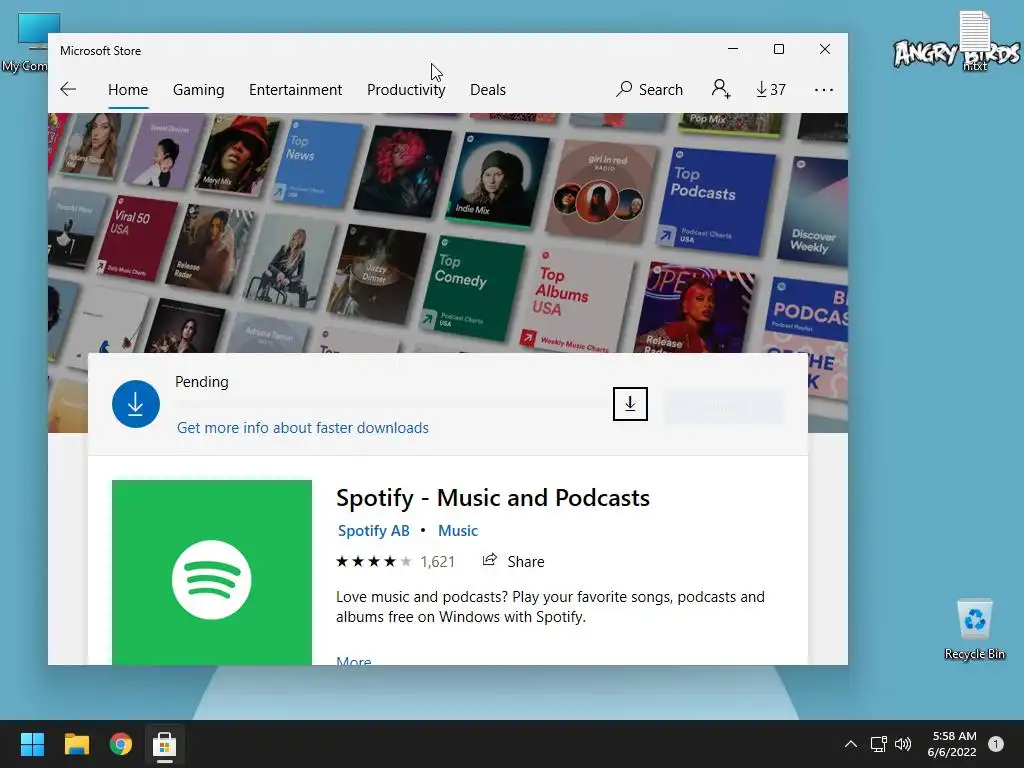Launch Google Chrome from the taskbar
Viewport: 1024px width, 768px height.
[121, 744]
